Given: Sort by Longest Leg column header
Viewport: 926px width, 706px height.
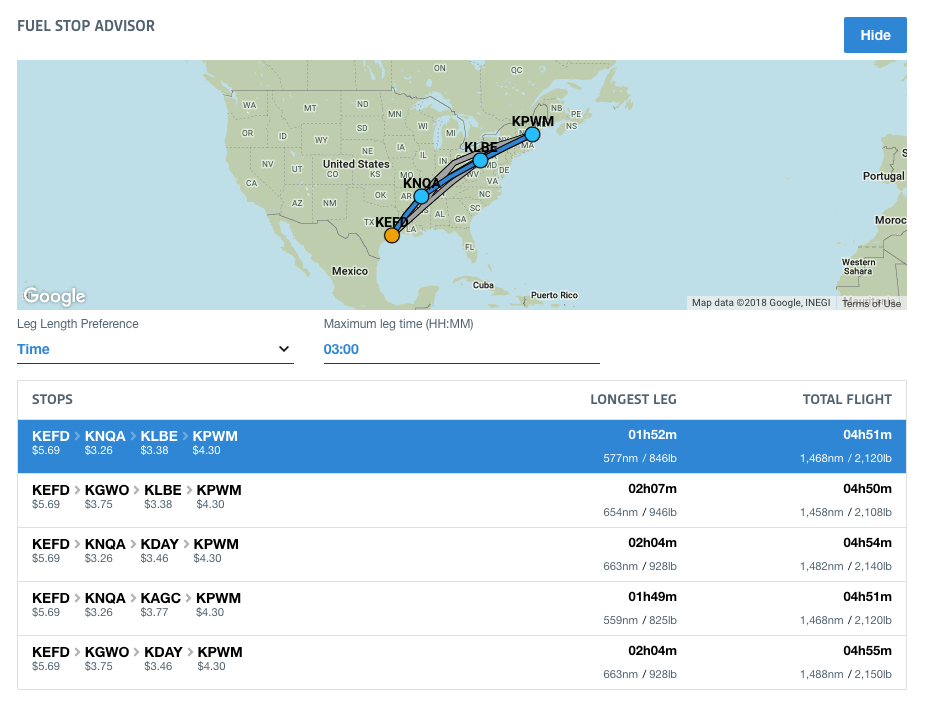Looking at the screenshot, I should click(x=632, y=399).
